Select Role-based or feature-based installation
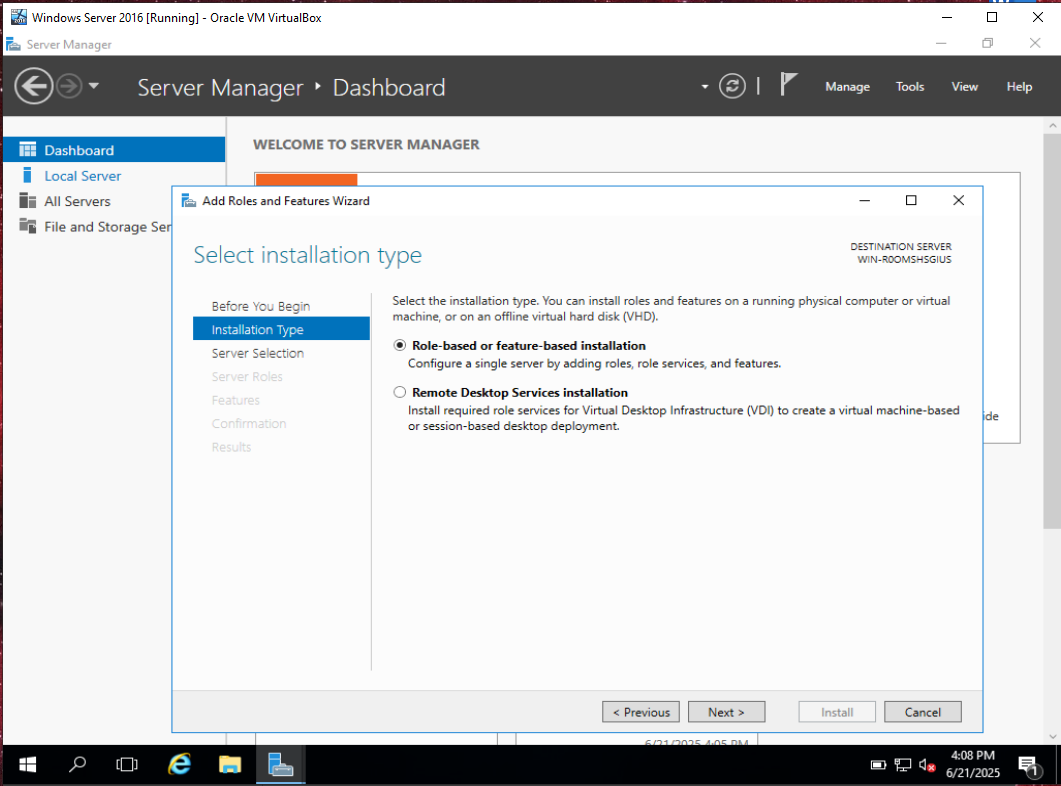 pos(400,346)
